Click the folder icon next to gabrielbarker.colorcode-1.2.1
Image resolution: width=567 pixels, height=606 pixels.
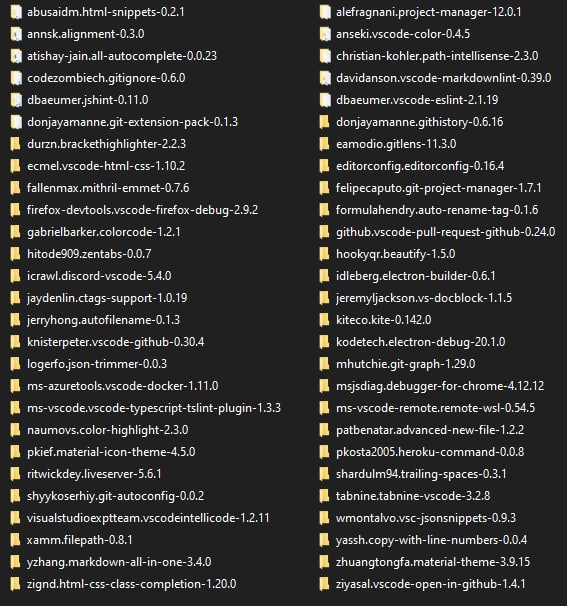coord(15,232)
